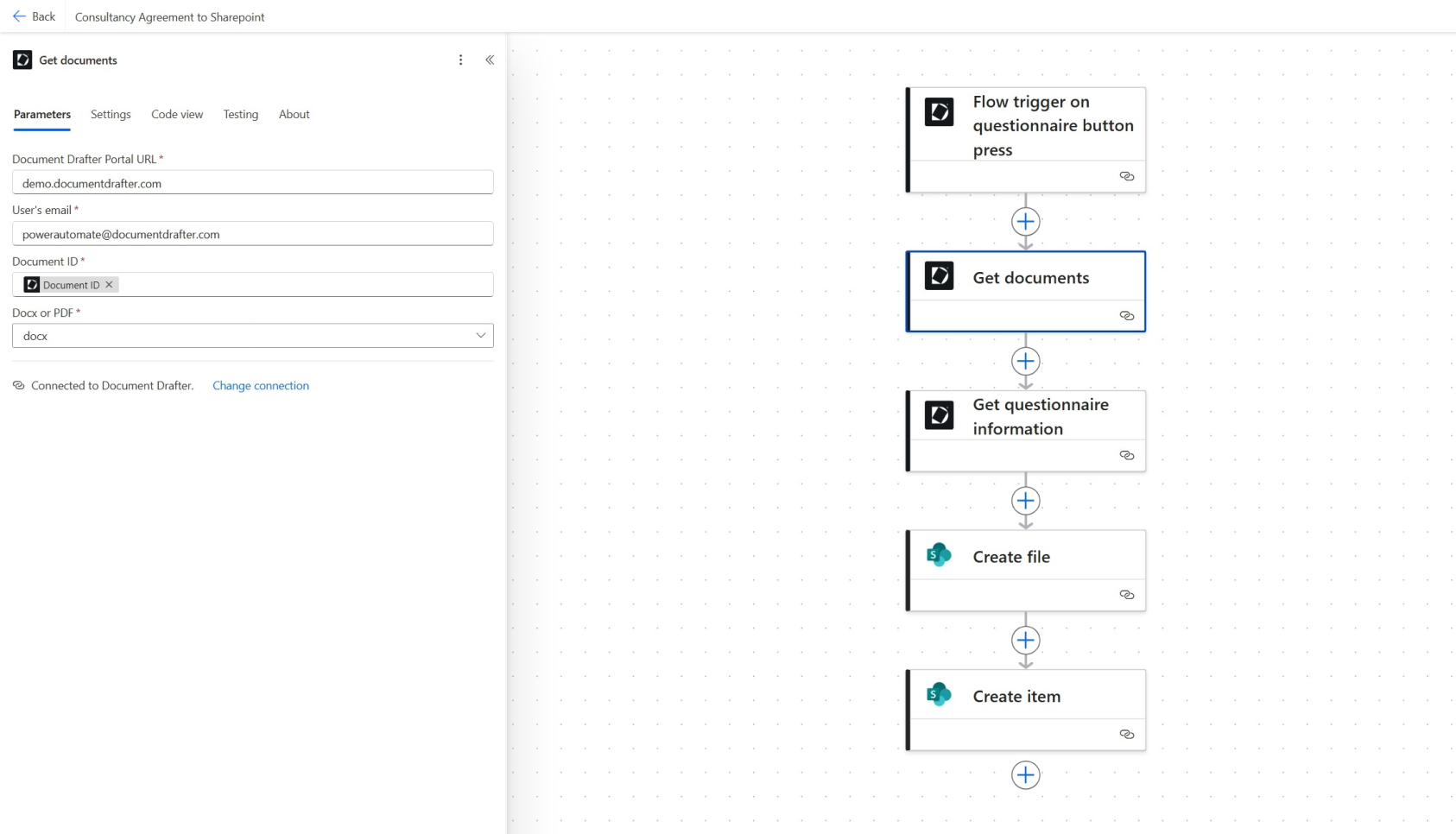This screenshot has height=834, width=1456.
Task: Edit the Document Drafter Portal URL field
Action: (x=252, y=183)
